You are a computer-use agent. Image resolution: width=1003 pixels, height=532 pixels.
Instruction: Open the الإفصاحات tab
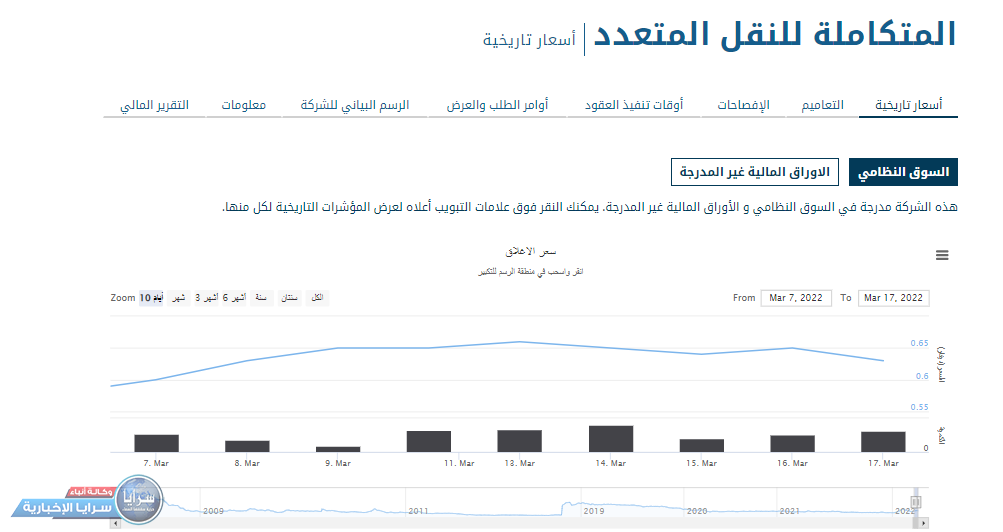coord(743,105)
